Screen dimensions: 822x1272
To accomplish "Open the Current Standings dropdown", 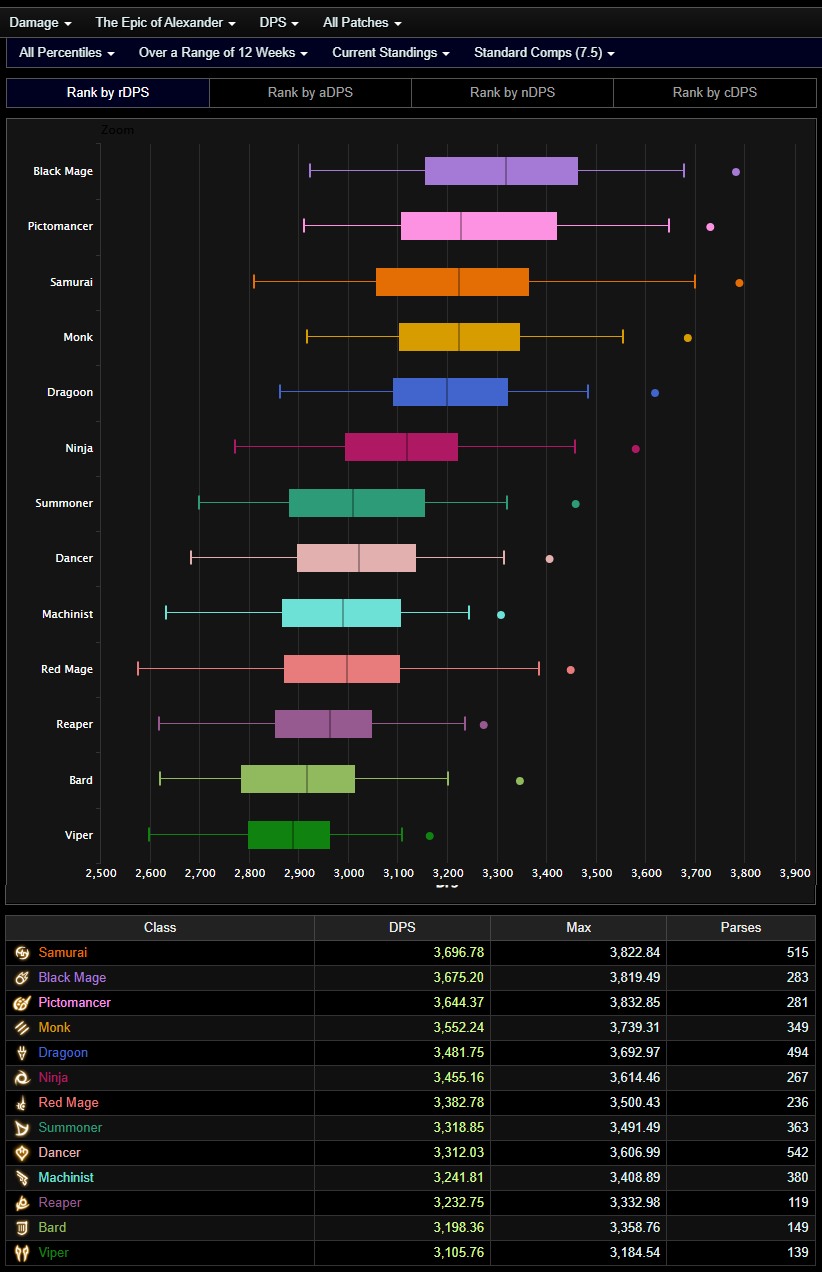I will pyautogui.click(x=391, y=52).
